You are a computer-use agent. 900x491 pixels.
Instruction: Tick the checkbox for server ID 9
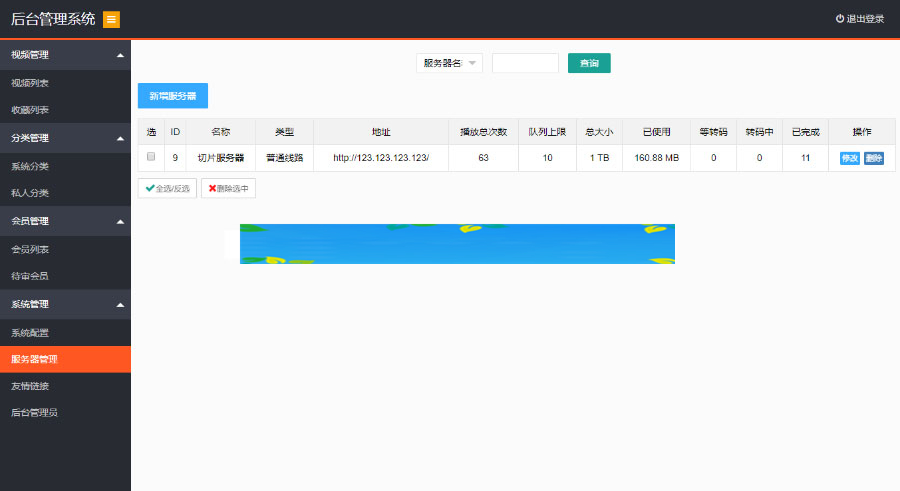151,157
